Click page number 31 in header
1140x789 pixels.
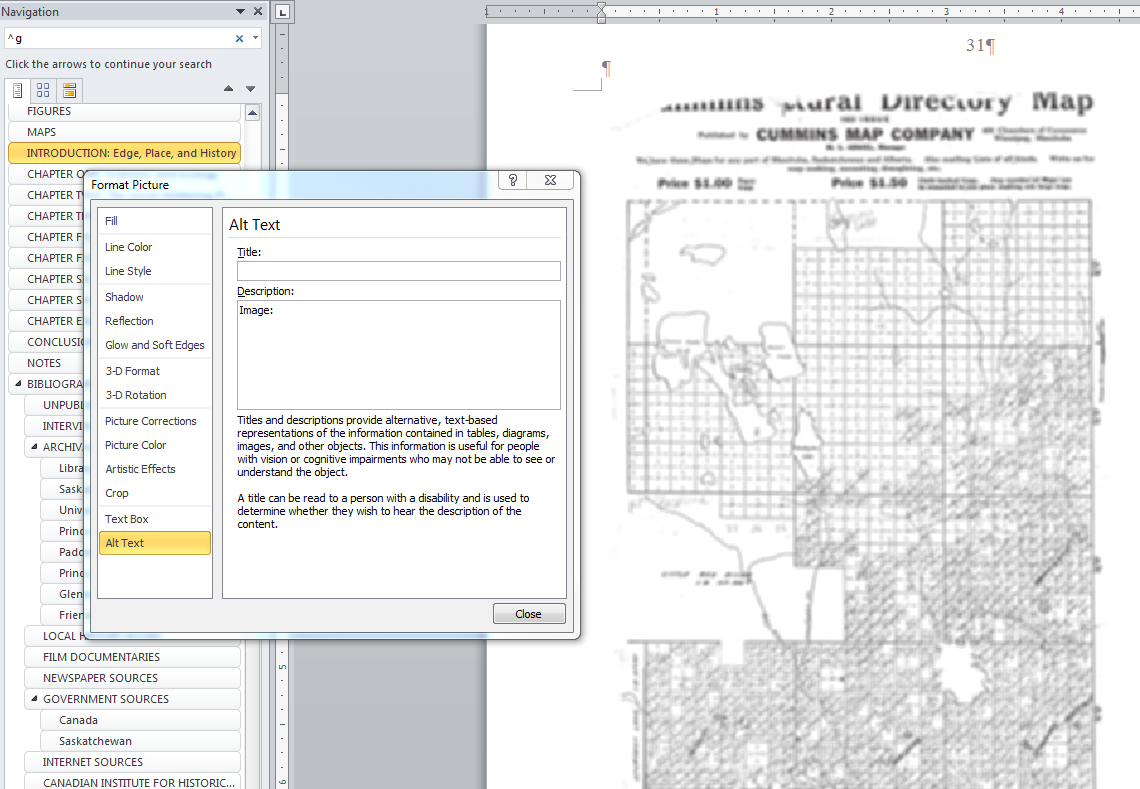975,45
